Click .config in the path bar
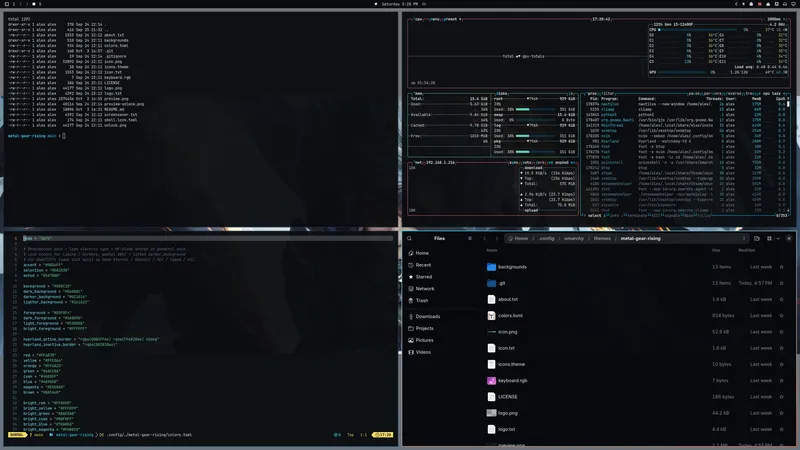Viewport: 800px width, 450px height. pos(546,238)
